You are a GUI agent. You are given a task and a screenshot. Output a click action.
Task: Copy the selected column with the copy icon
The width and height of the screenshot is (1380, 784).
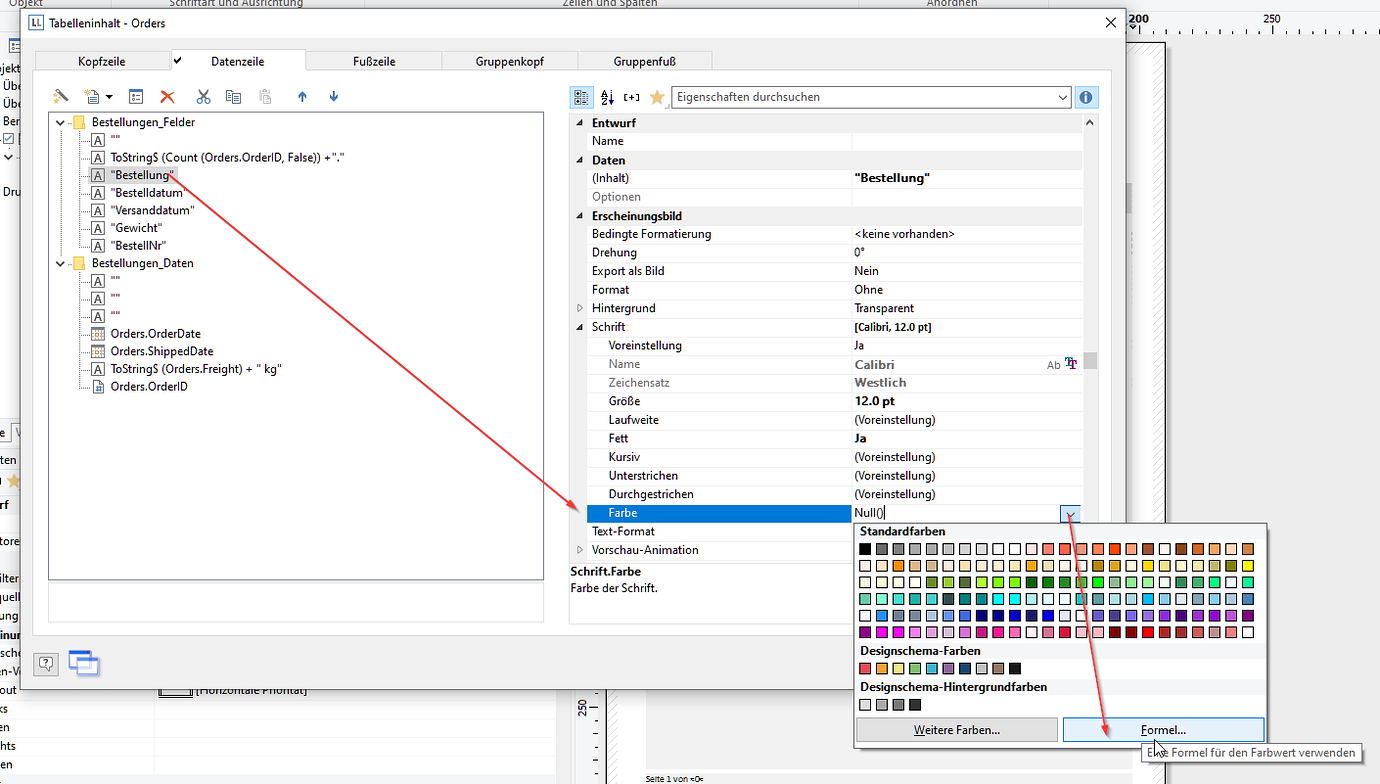click(233, 97)
